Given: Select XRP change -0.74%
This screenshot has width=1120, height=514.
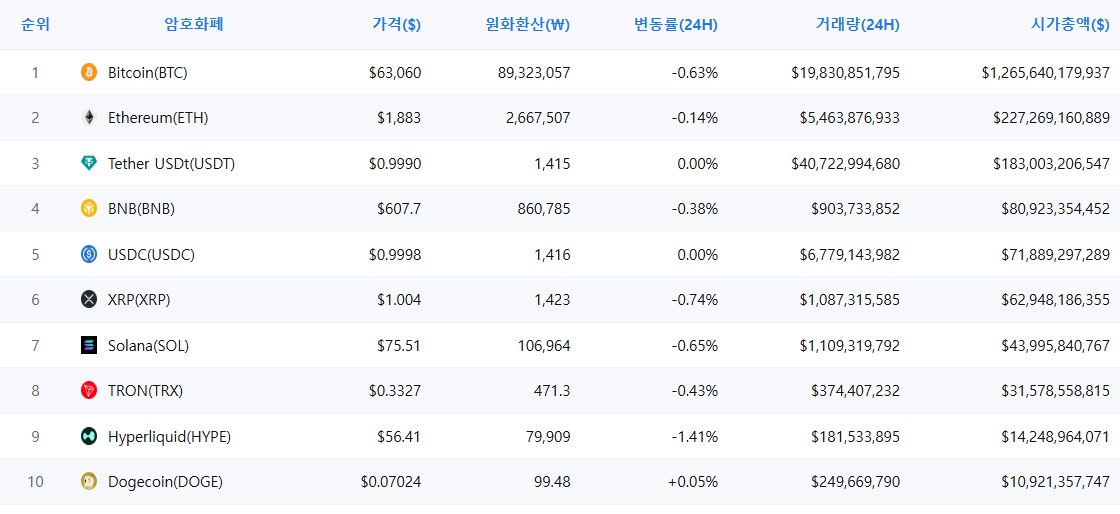Looking at the screenshot, I should pos(694,301).
